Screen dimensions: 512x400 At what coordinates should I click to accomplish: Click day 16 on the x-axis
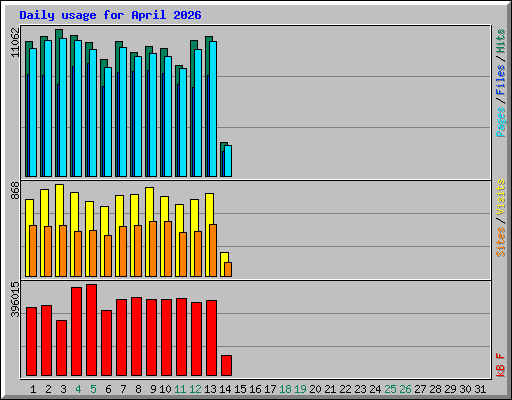(255, 389)
